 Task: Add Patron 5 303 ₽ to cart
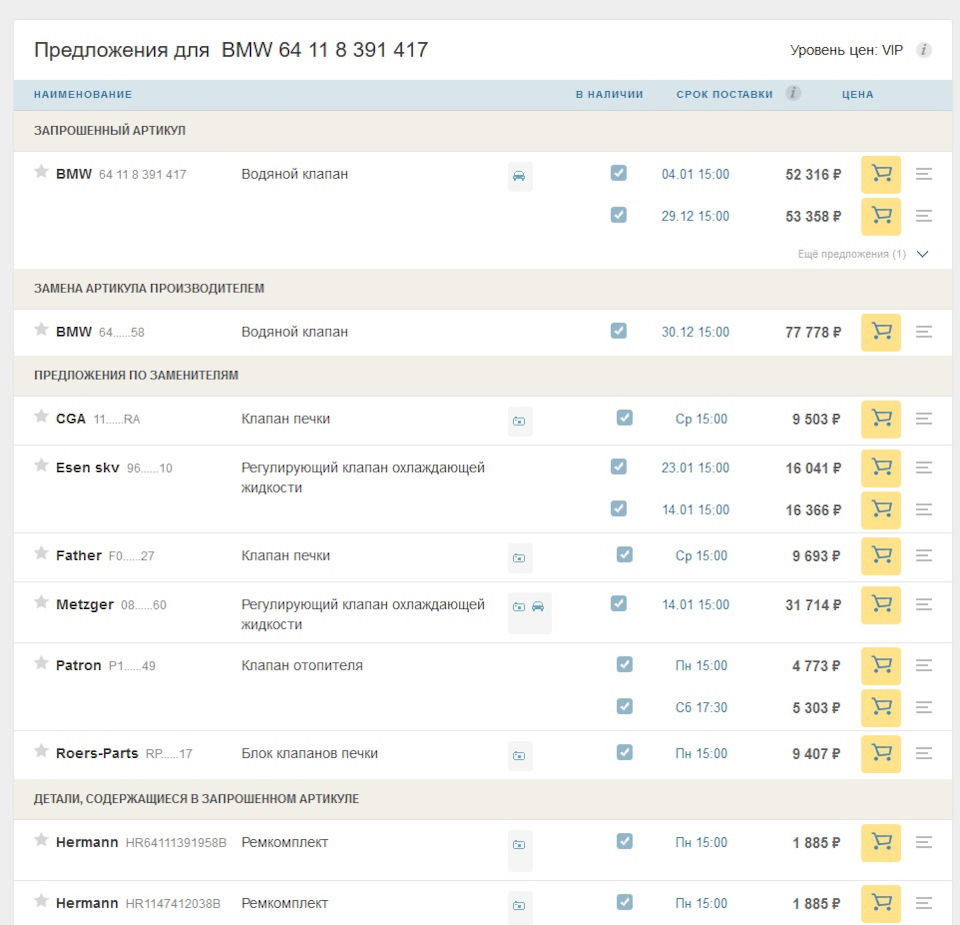pyautogui.click(x=880, y=708)
